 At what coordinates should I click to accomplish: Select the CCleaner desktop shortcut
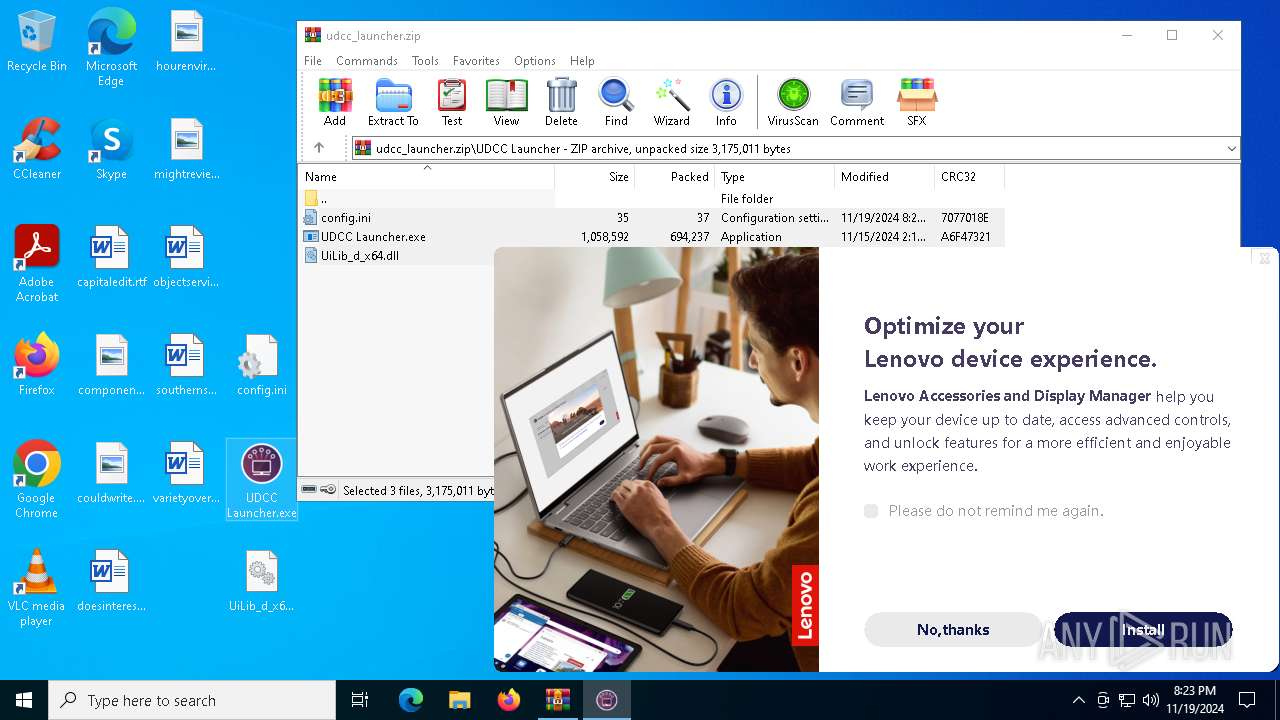[37, 150]
